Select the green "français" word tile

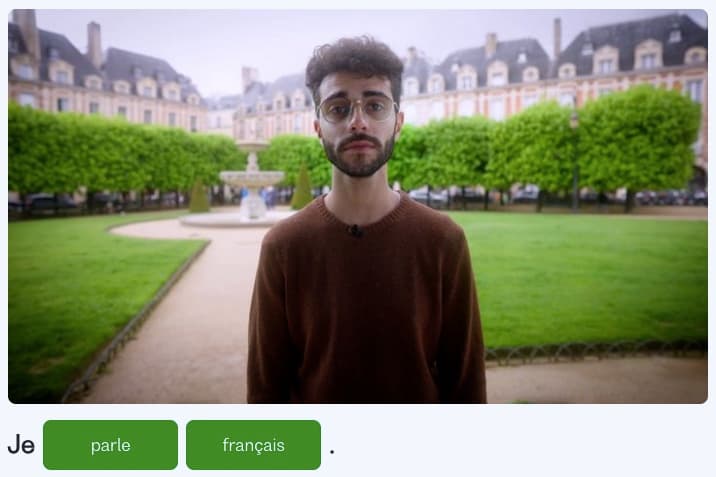pyautogui.click(x=253, y=445)
